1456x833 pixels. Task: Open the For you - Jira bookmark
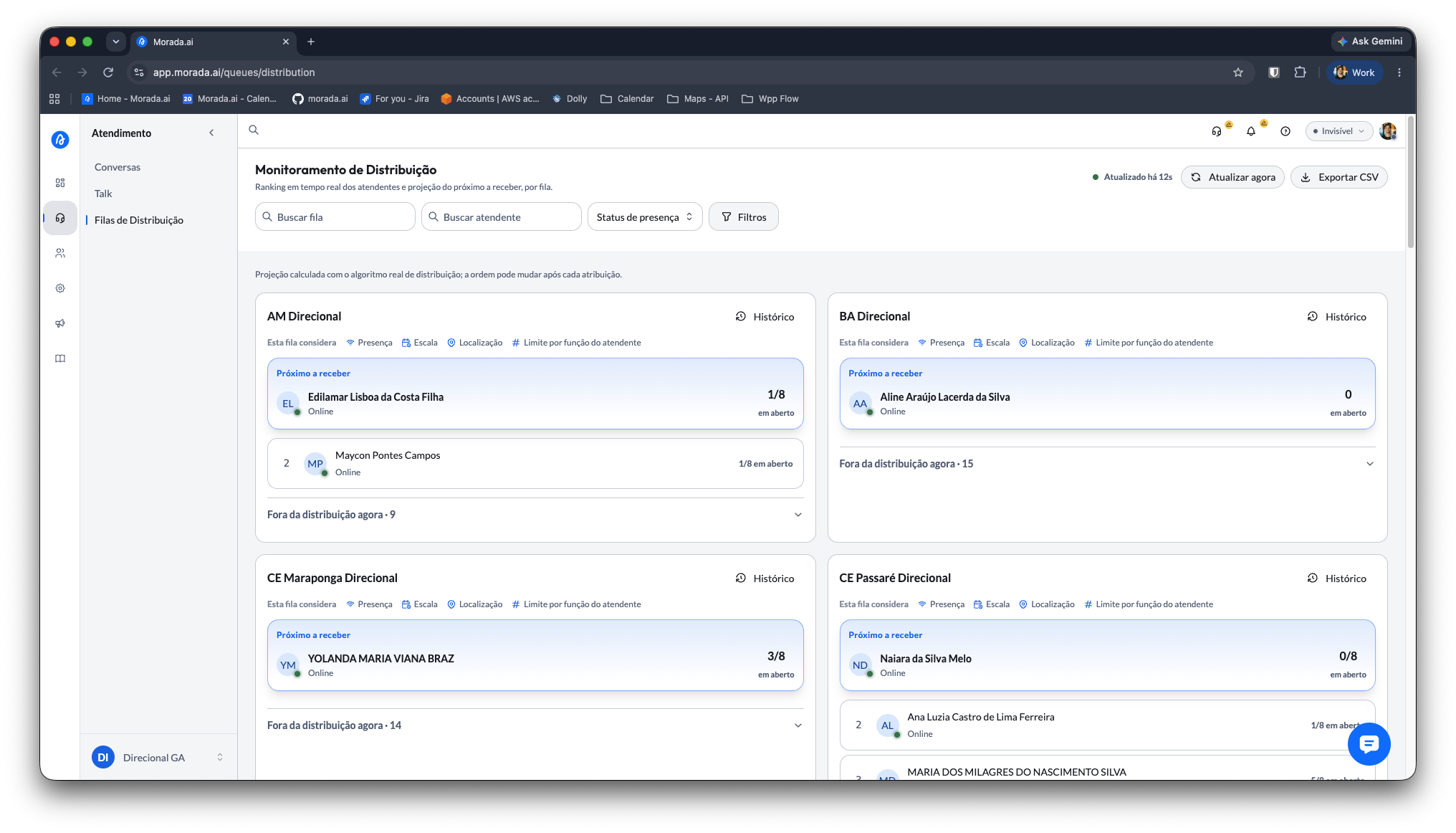pyautogui.click(x=394, y=99)
